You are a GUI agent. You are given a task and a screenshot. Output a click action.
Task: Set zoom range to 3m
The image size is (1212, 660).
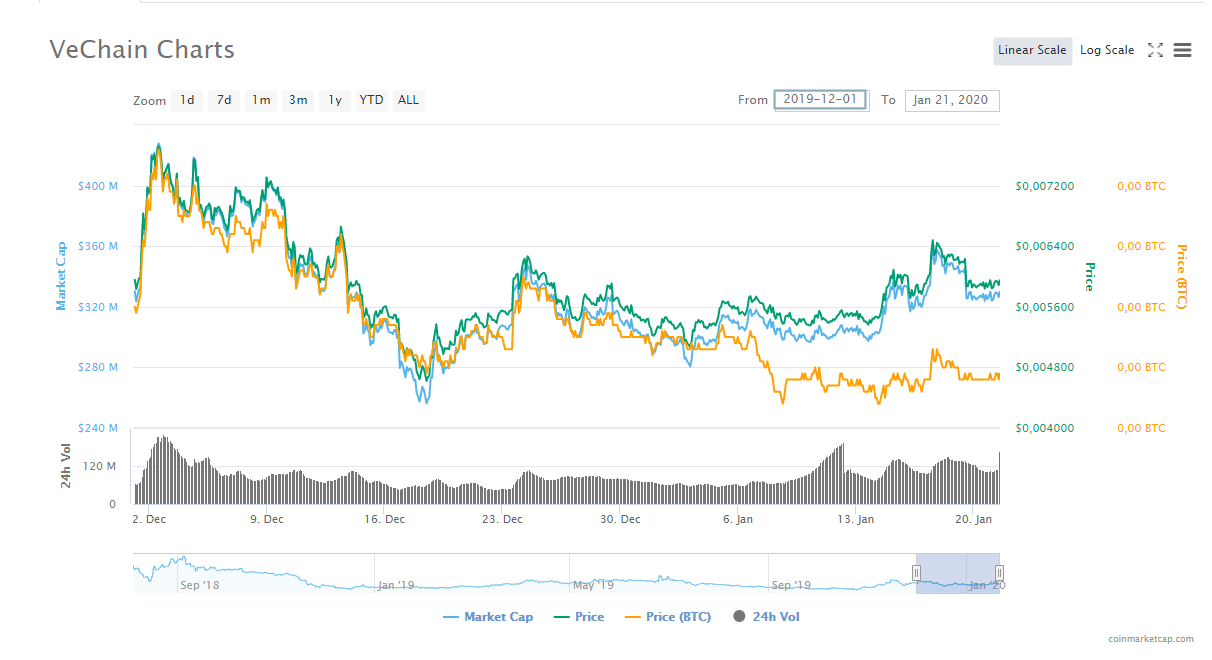(x=298, y=100)
